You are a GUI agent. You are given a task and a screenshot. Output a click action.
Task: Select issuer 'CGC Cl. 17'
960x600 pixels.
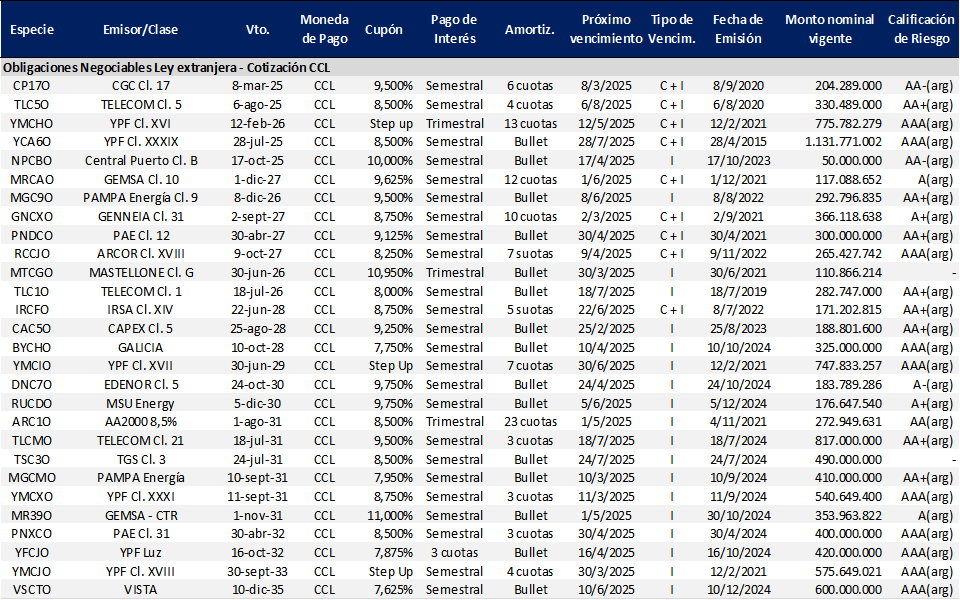point(141,86)
